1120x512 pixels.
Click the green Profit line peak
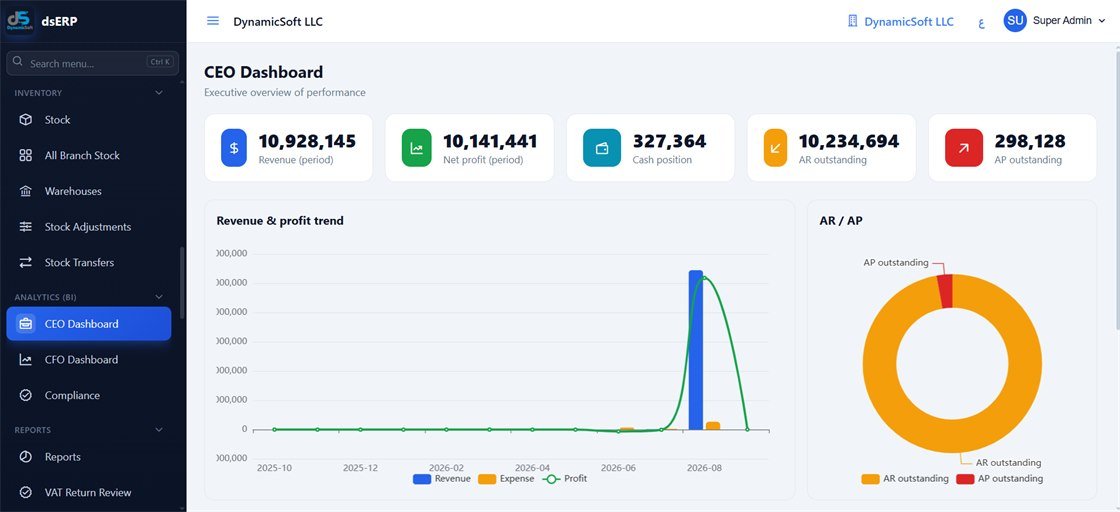pos(705,278)
